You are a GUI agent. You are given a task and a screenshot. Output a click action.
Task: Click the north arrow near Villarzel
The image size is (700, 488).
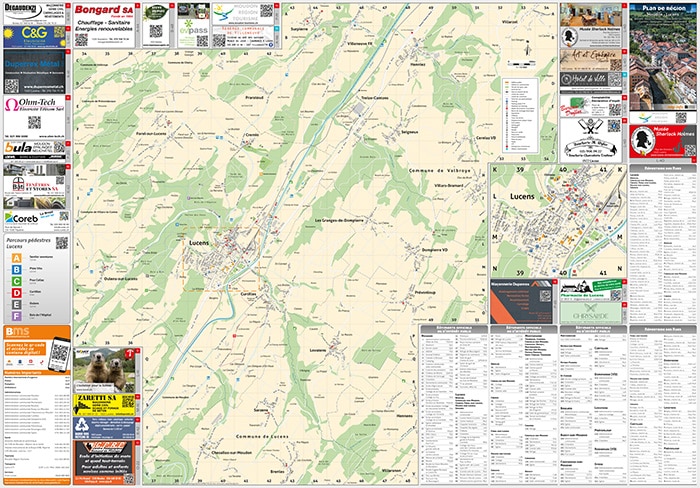[x=528, y=48]
